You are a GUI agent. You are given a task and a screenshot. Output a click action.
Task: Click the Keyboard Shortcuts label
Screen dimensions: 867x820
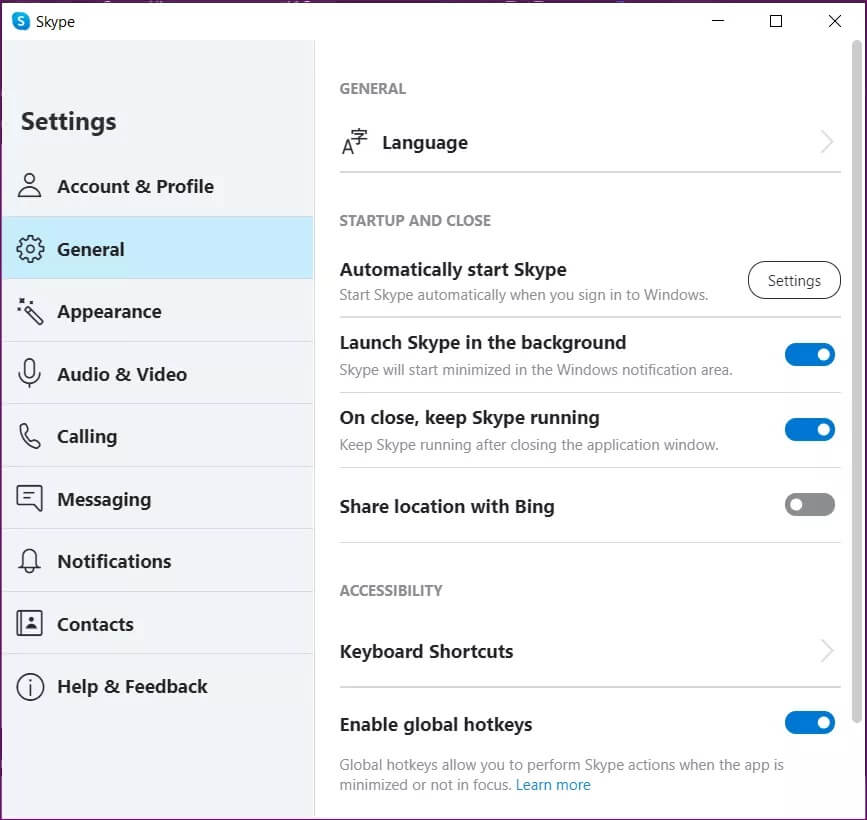coord(426,651)
